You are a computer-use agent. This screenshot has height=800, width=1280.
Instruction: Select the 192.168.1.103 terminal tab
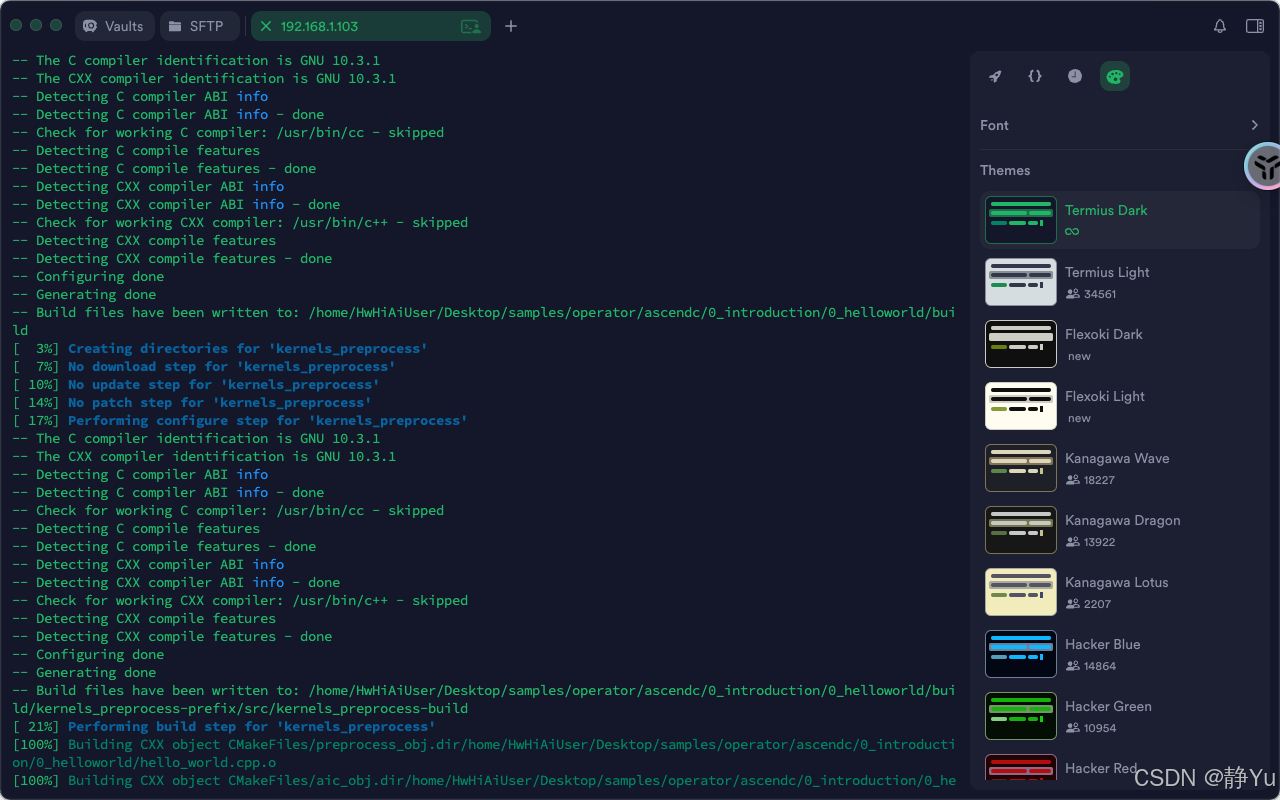click(x=371, y=26)
